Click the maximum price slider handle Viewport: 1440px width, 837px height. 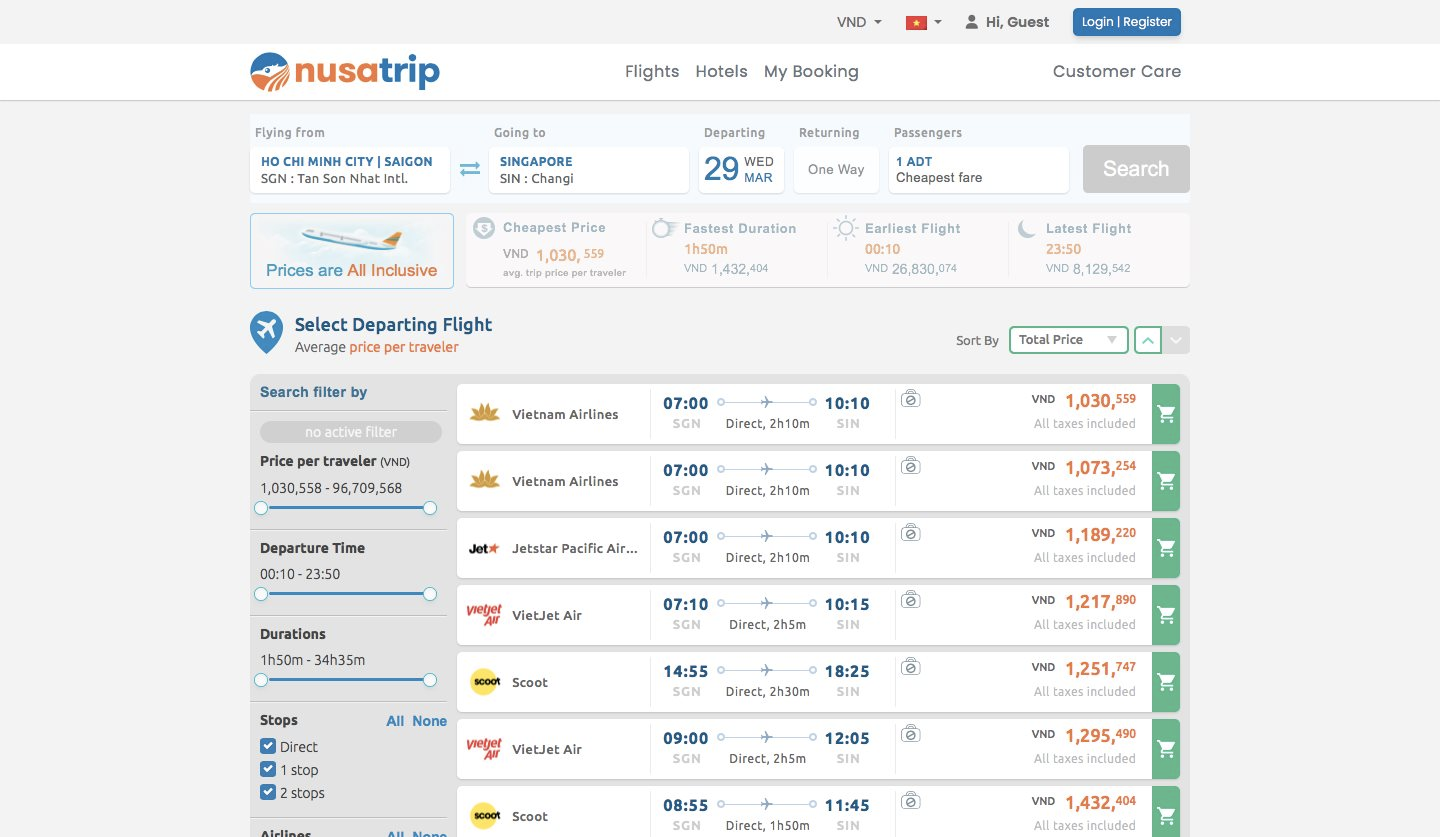(x=430, y=508)
